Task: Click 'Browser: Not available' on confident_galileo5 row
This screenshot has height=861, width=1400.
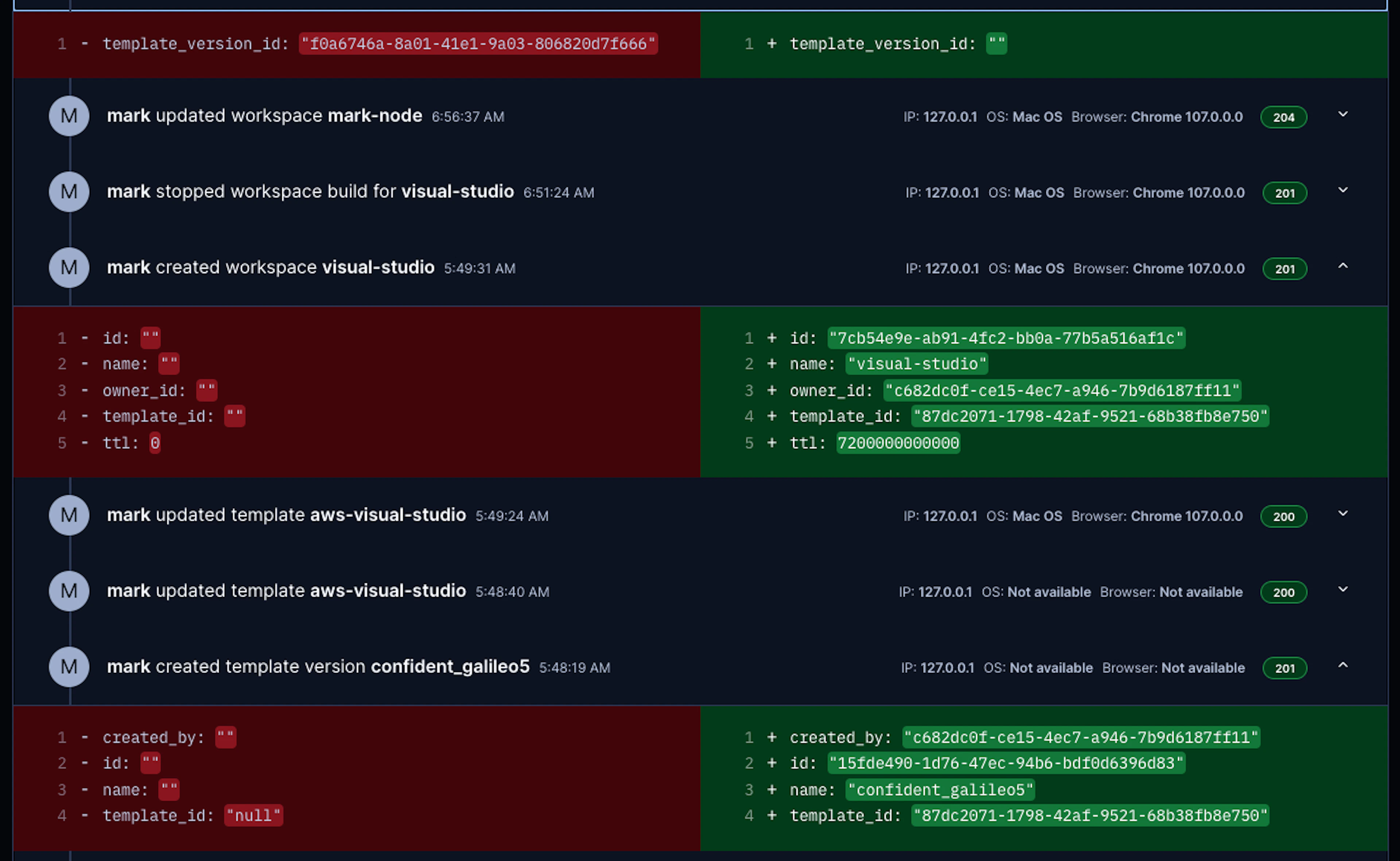Action: point(1173,667)
